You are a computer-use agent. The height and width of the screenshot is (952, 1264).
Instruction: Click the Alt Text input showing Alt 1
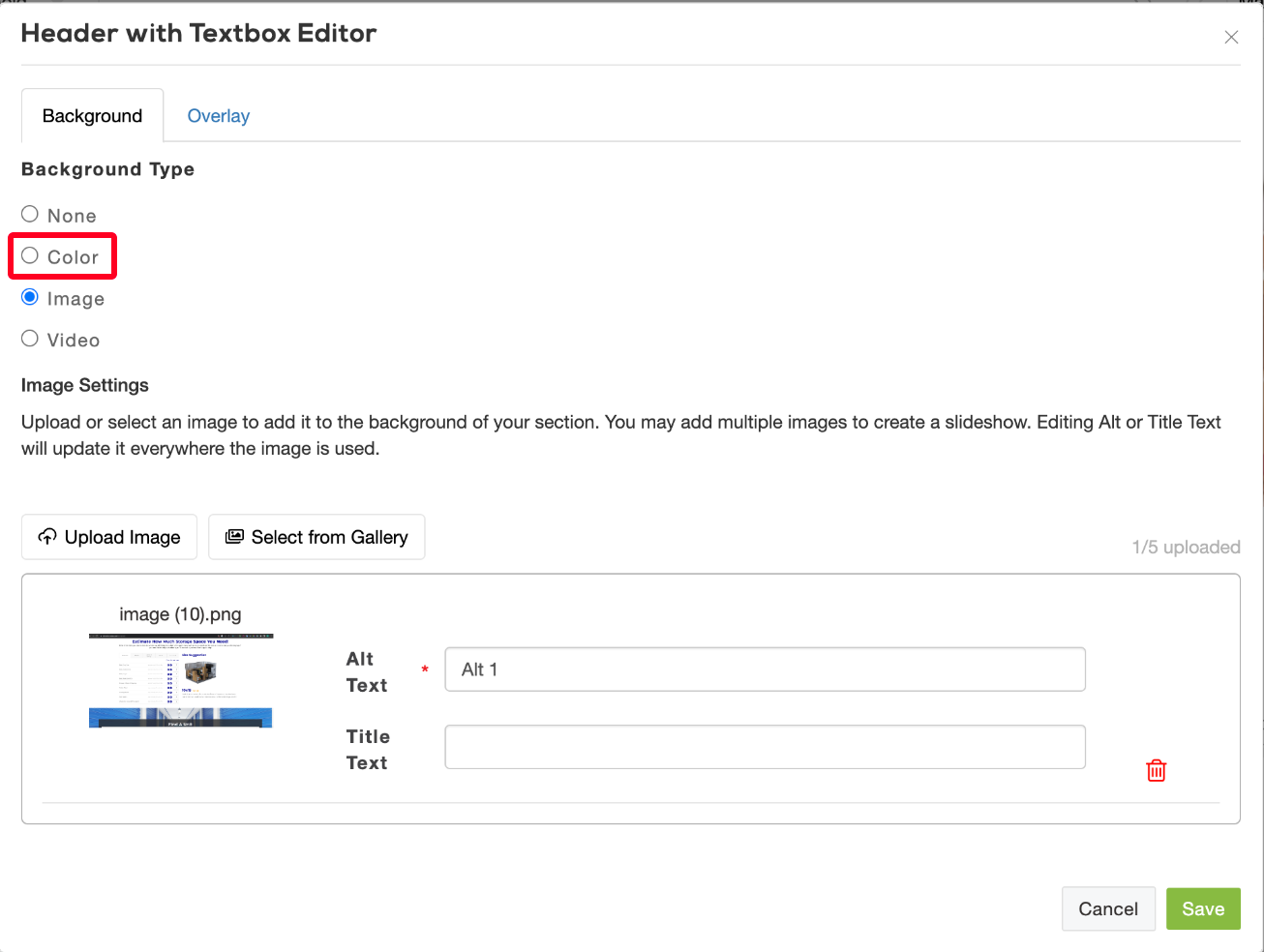coord(764,669)
